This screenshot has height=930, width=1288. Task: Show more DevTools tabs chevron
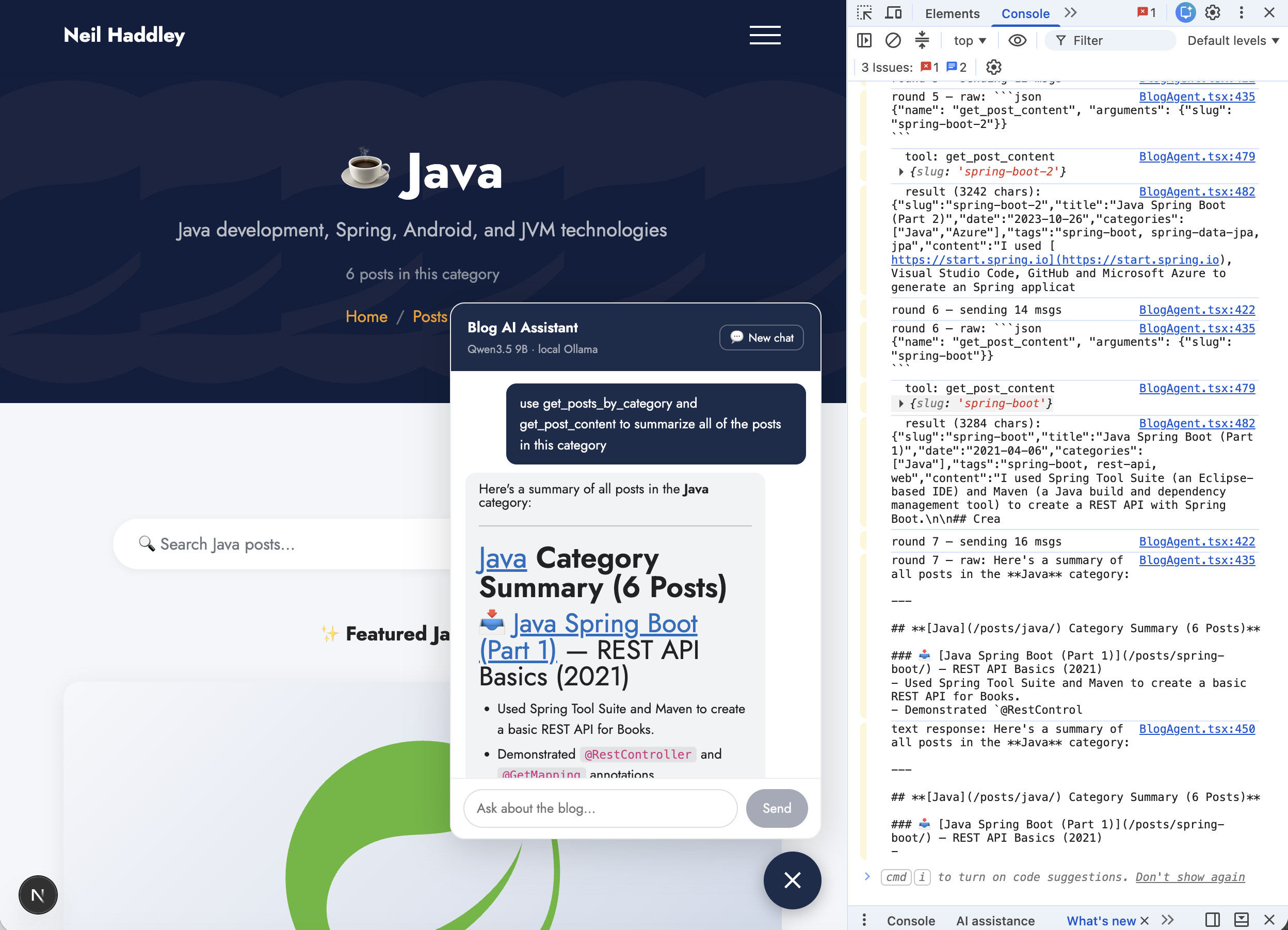1070,13
